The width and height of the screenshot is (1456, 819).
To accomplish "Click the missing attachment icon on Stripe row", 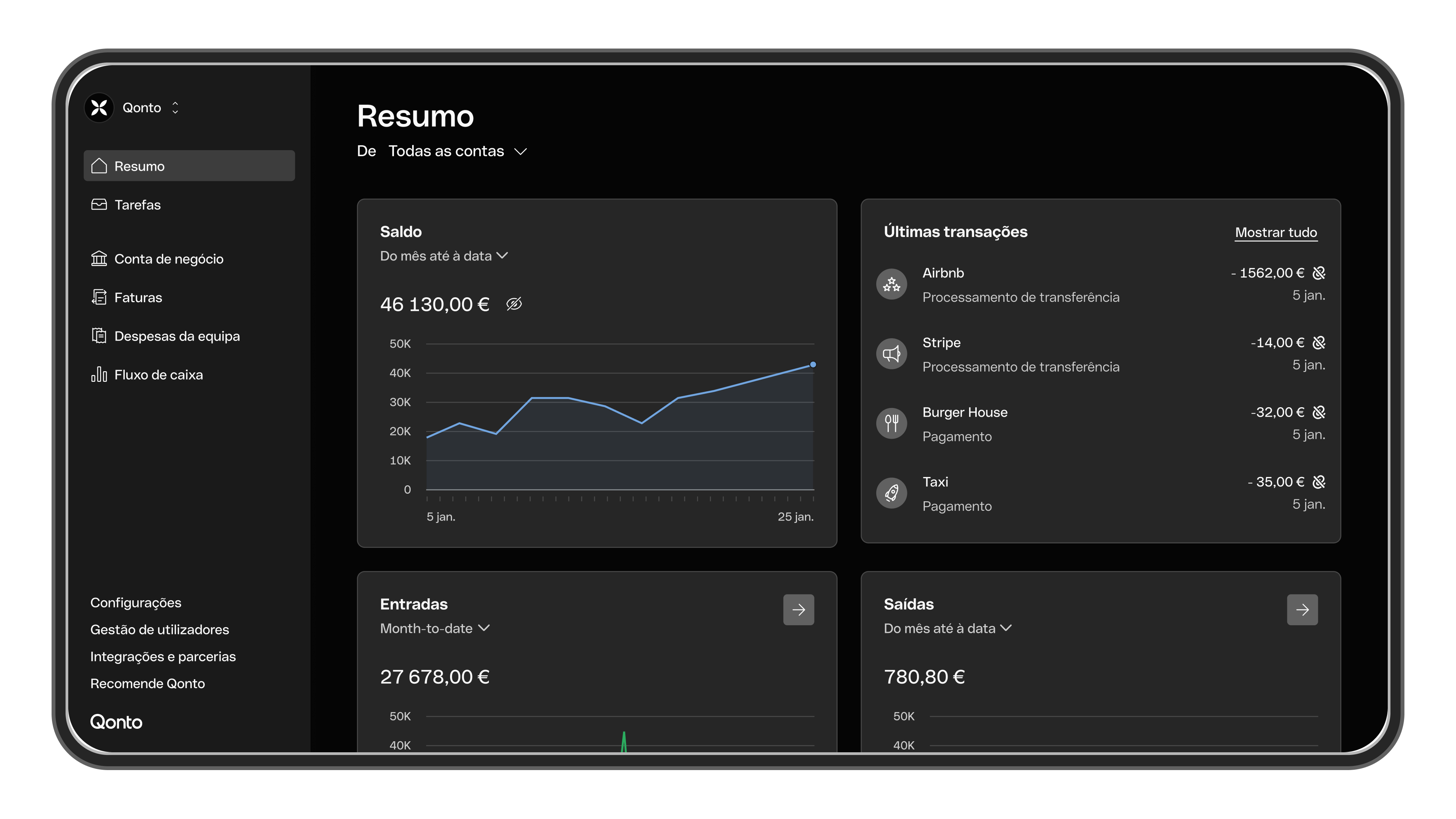I will pos(1319,342).
